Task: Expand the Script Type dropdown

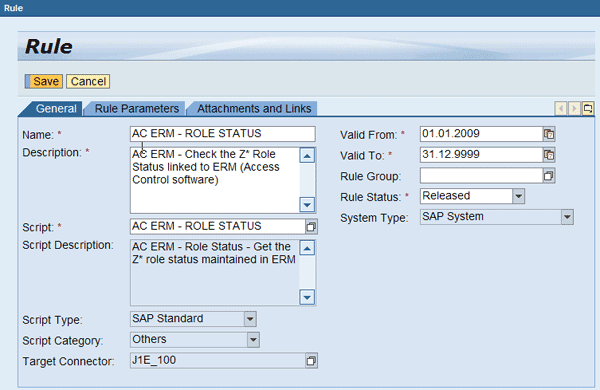Action: (x=250, y=319)
